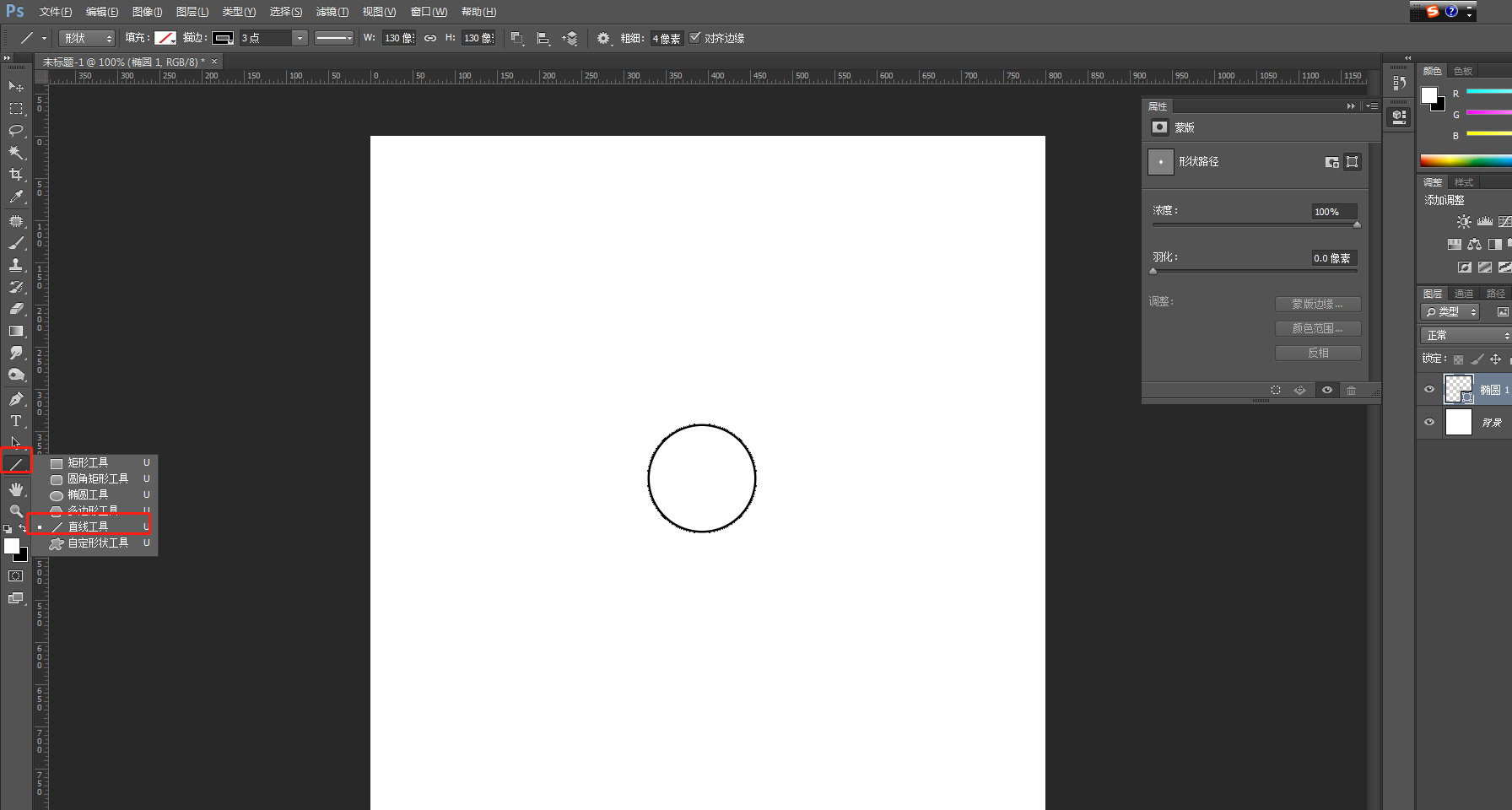This screenshot has height=810, width=1512.
Task: Select the Eraser tool
Action: coord(15,308)
